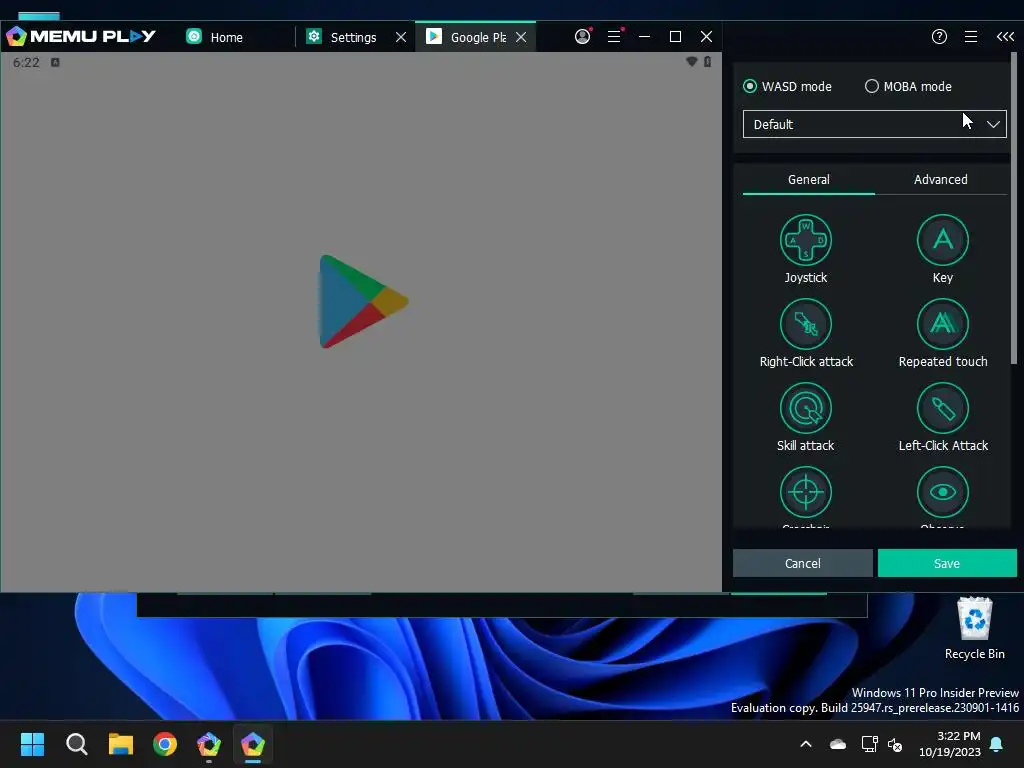Open the Windows Start menu
The image size is (1024, 768).
[32, 744]
